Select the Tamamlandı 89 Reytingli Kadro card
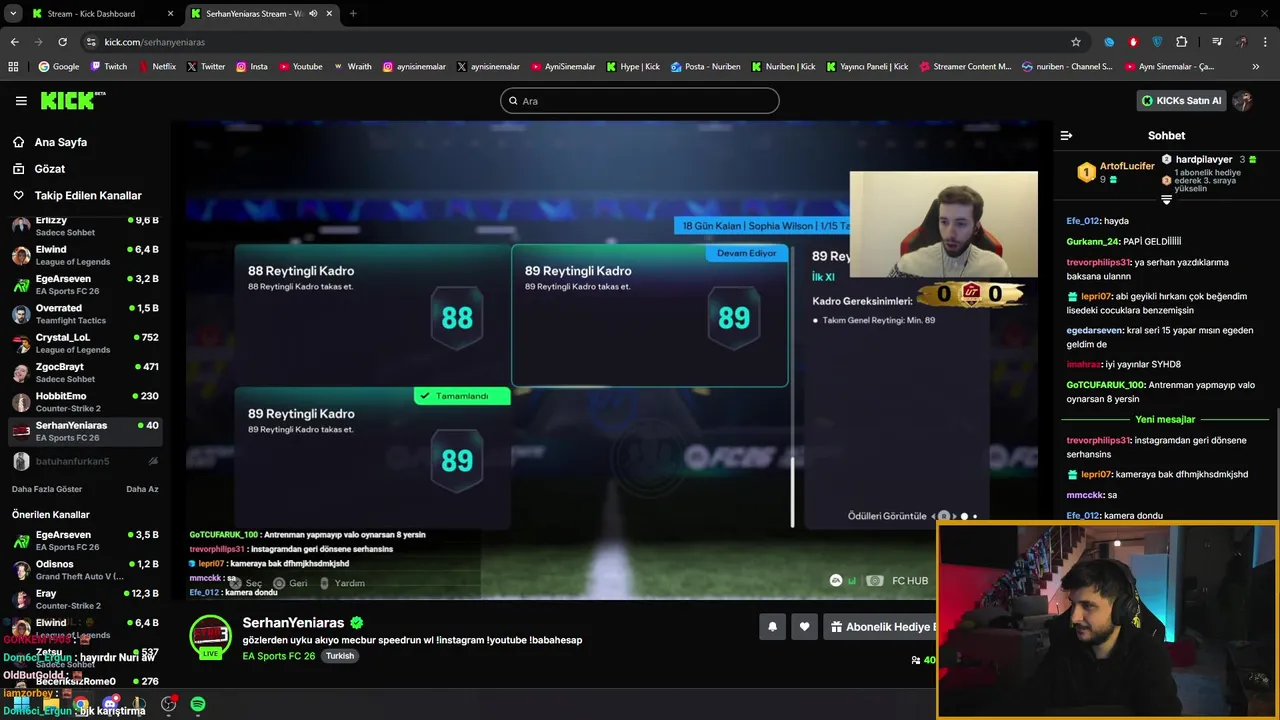 coord(371,458)
